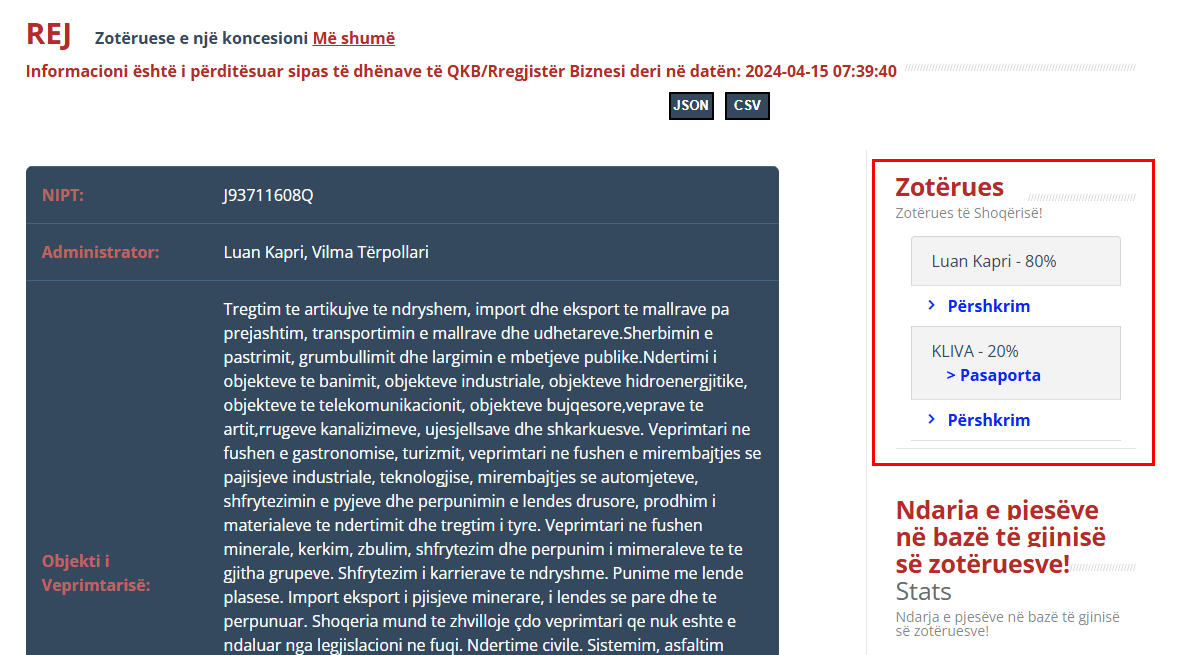Screen dimensions: 1180x655
Task: Open Përshkrim link under KLIVA
Action: click(988, 420)
